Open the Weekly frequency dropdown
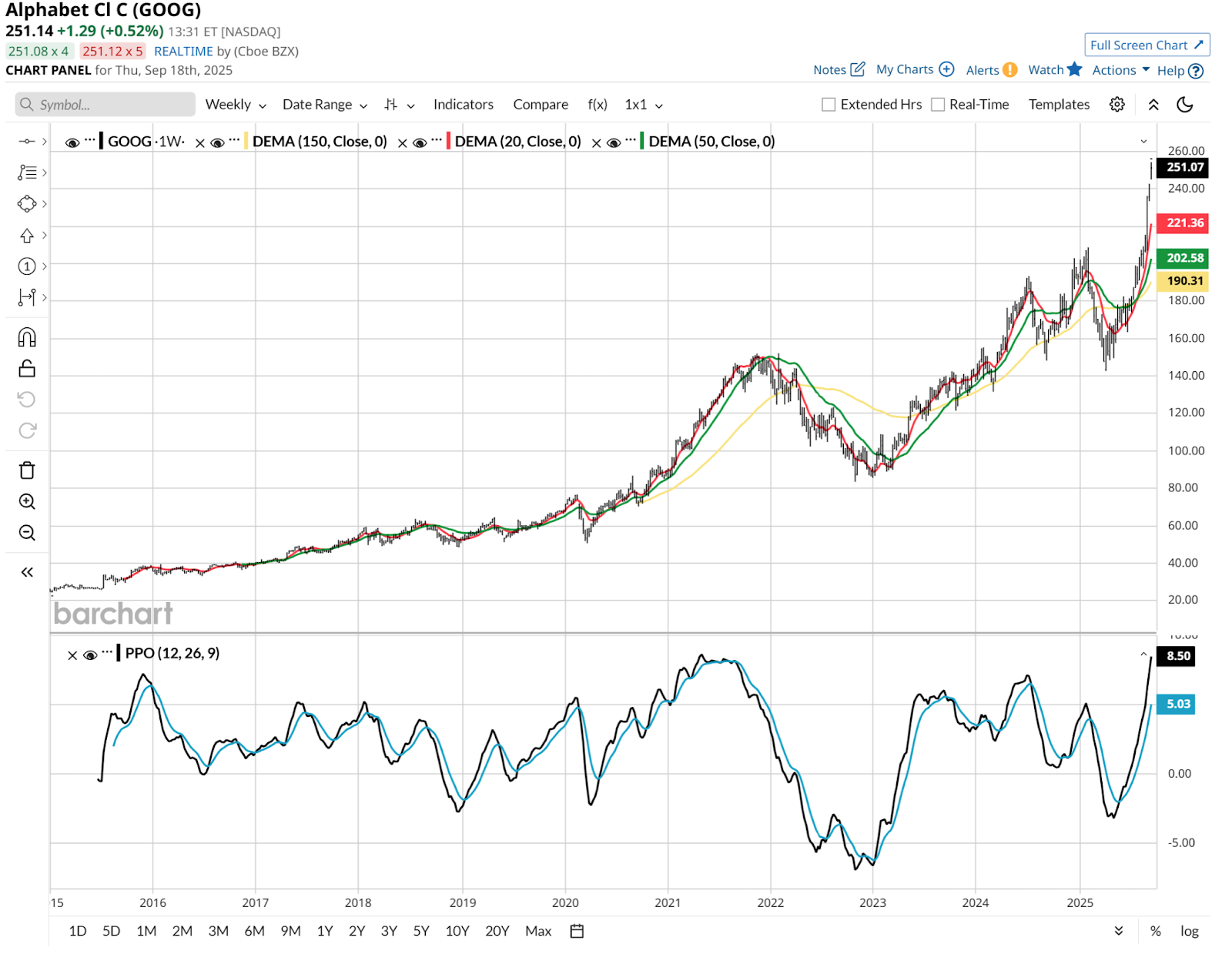1232x954 pixels. coord(236,105)
